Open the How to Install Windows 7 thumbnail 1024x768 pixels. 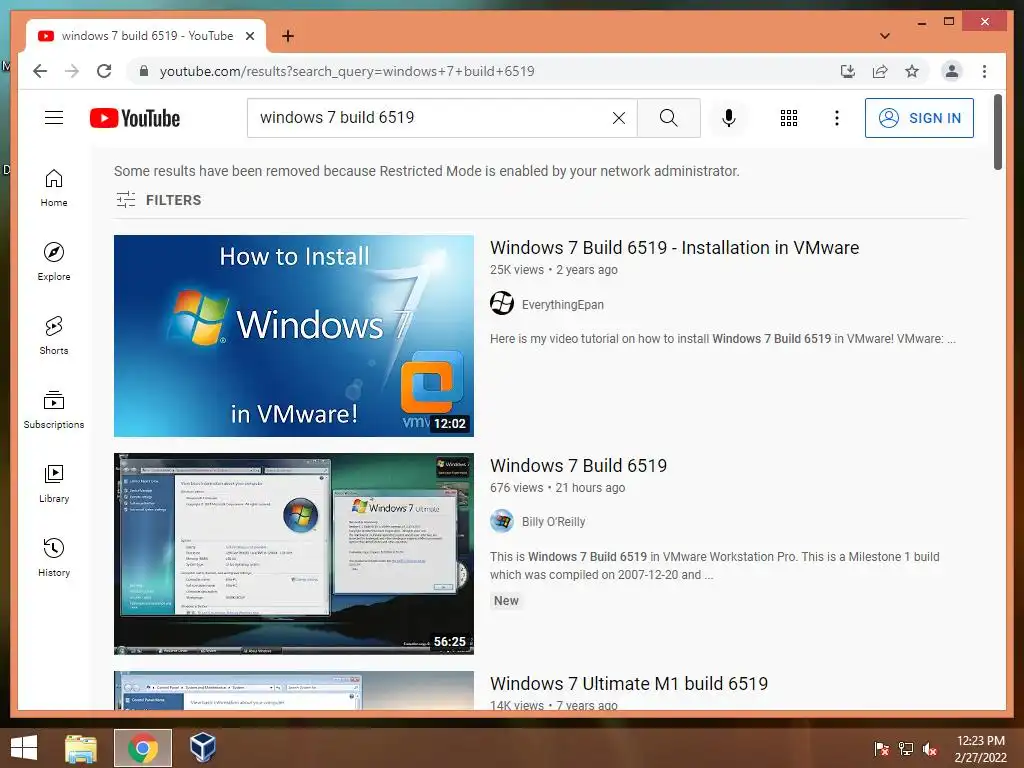(294, 336)
